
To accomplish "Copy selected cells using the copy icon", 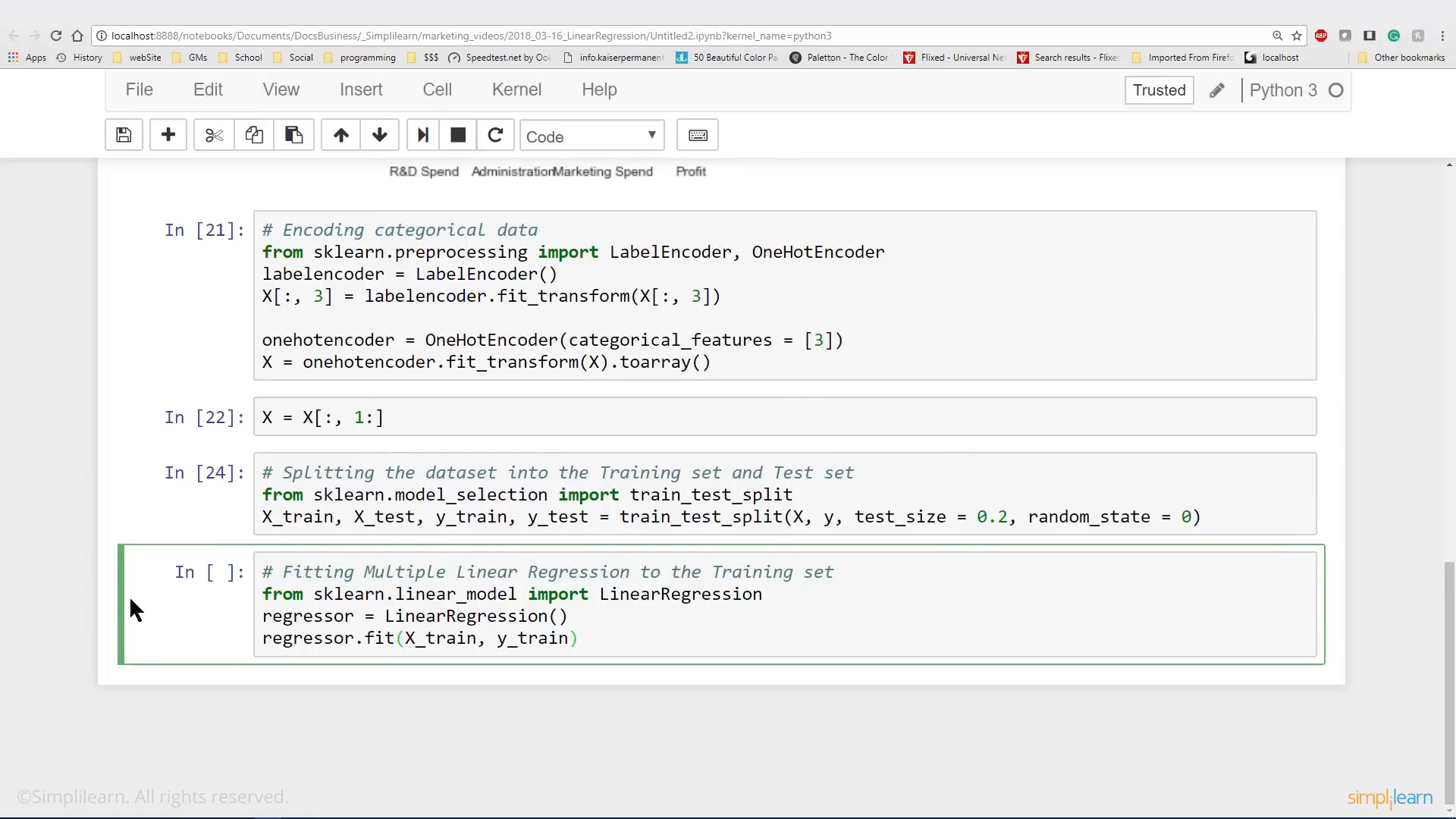I will click(x=254, y=136).
